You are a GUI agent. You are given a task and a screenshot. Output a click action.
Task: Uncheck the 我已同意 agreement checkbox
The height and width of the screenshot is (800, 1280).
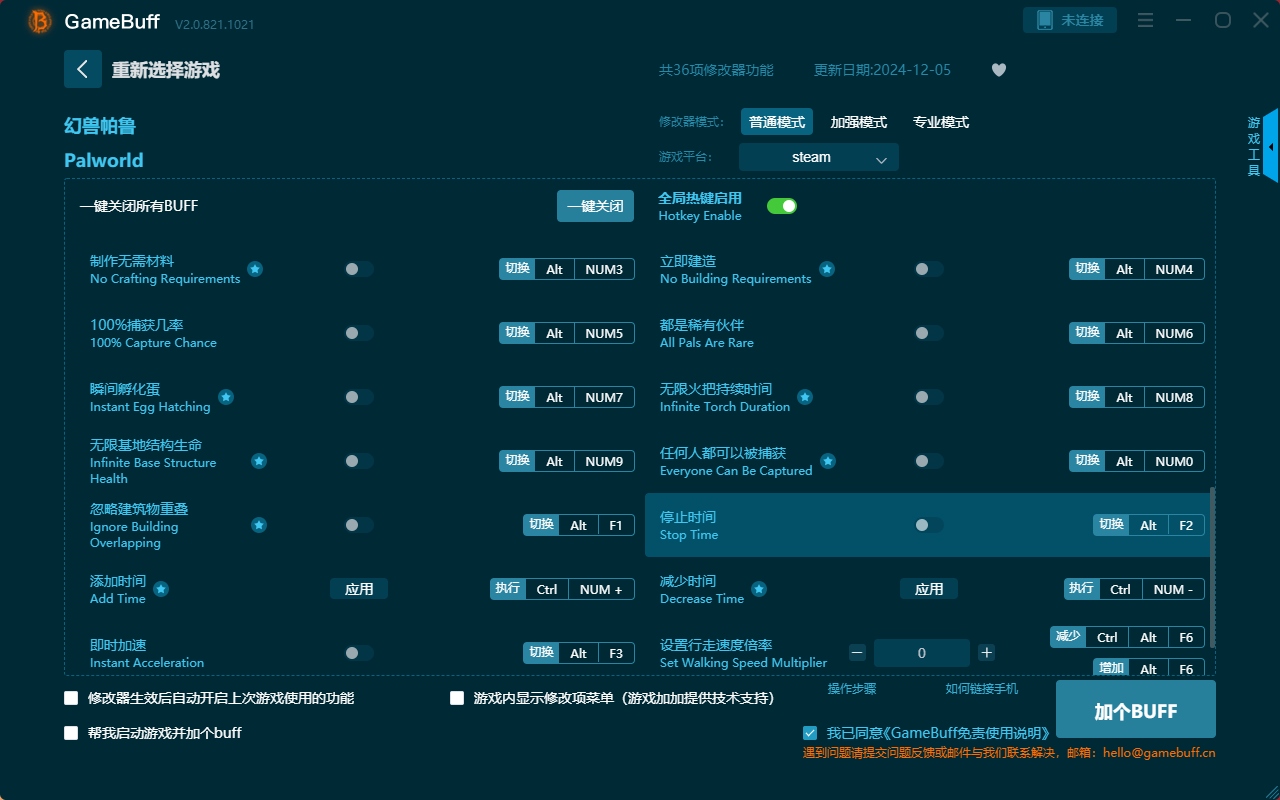point(810,732)
